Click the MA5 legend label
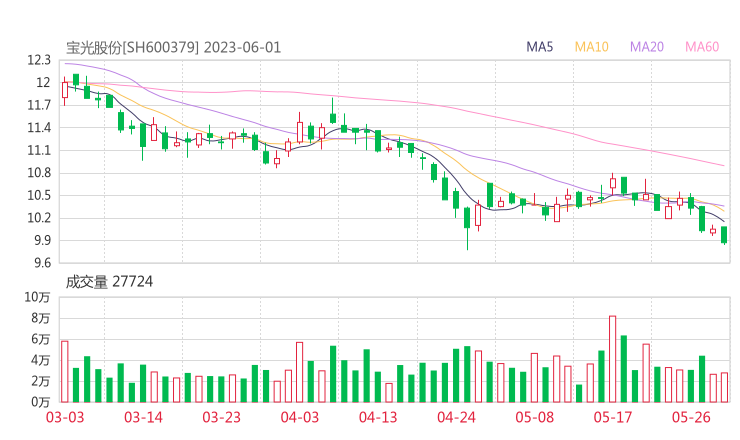 pyautogui.click(x=539, y=47)
